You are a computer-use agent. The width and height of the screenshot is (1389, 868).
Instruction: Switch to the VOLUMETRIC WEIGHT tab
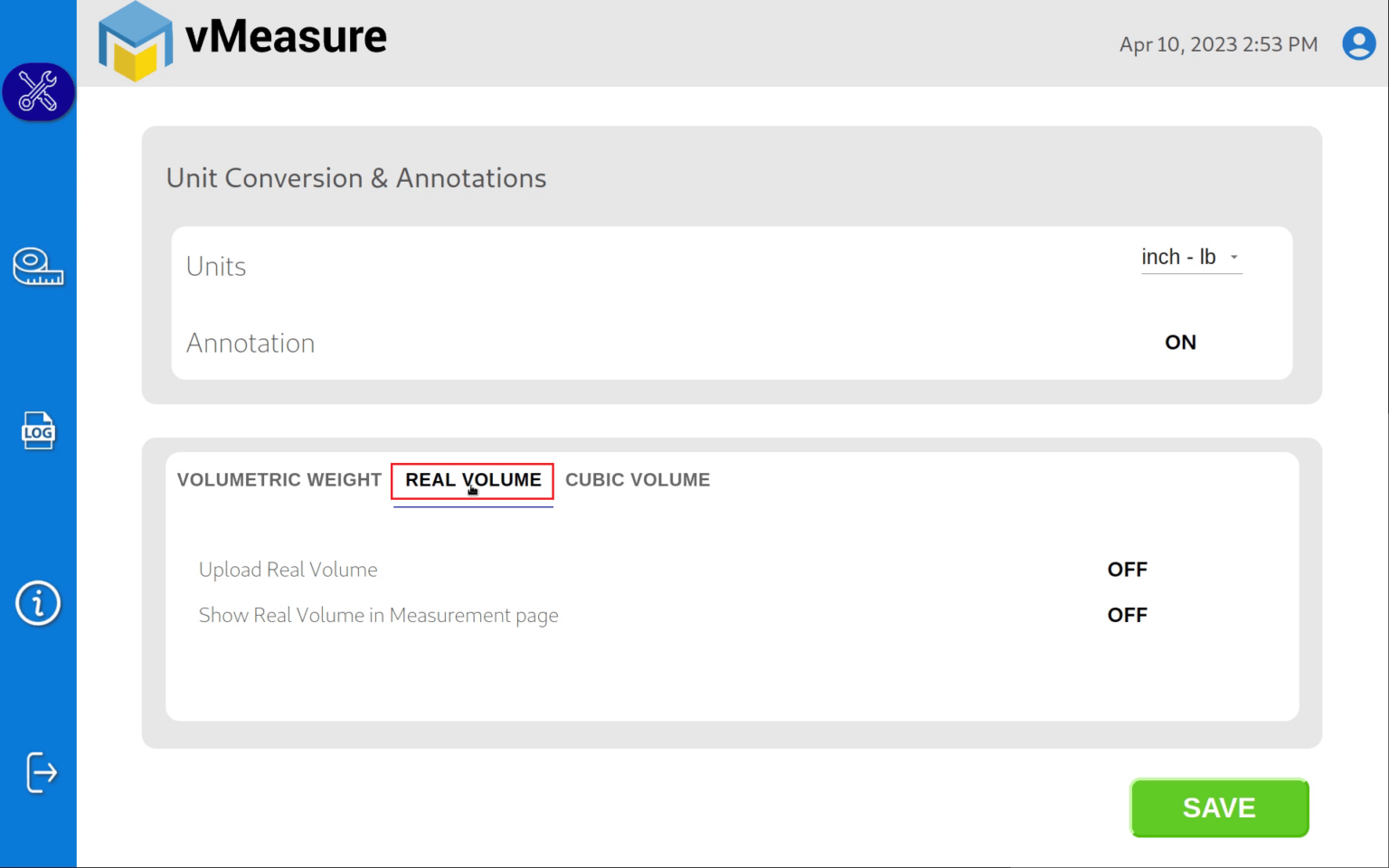[x=279, y=479]
